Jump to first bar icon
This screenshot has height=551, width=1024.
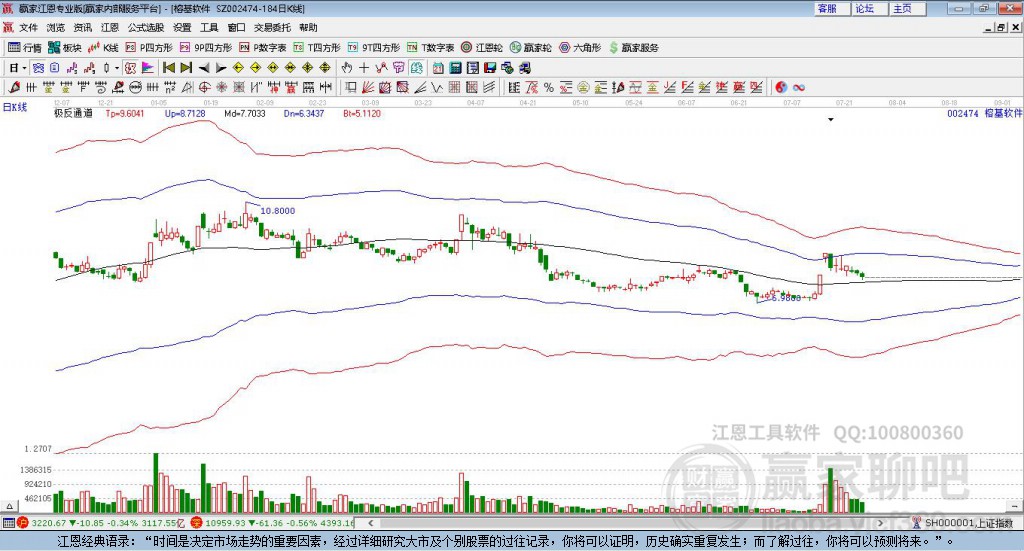pyautogui.click(x=168, y=68)
